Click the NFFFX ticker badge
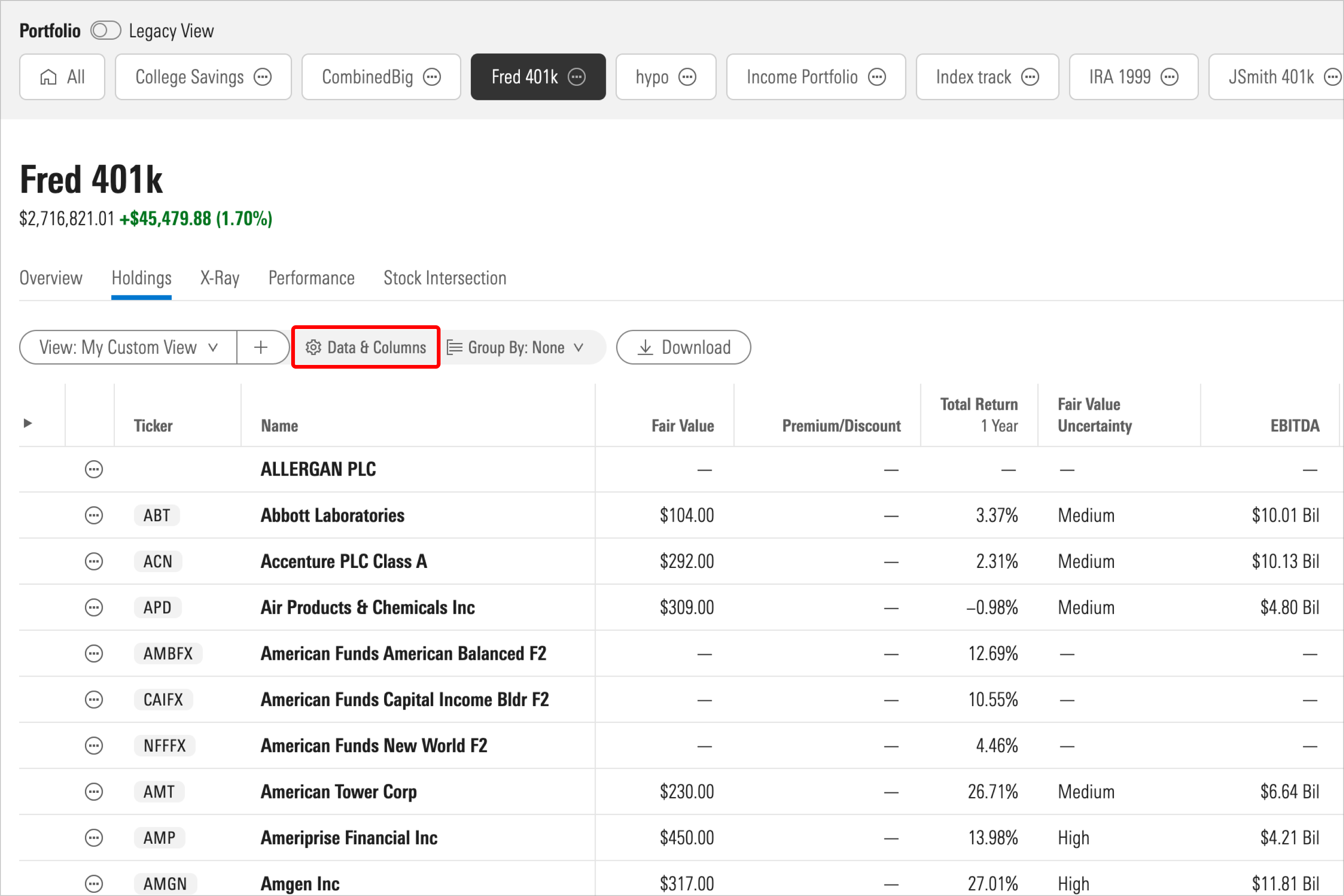The width and height of the screenshot is (1344, 896). coord(165,746)
